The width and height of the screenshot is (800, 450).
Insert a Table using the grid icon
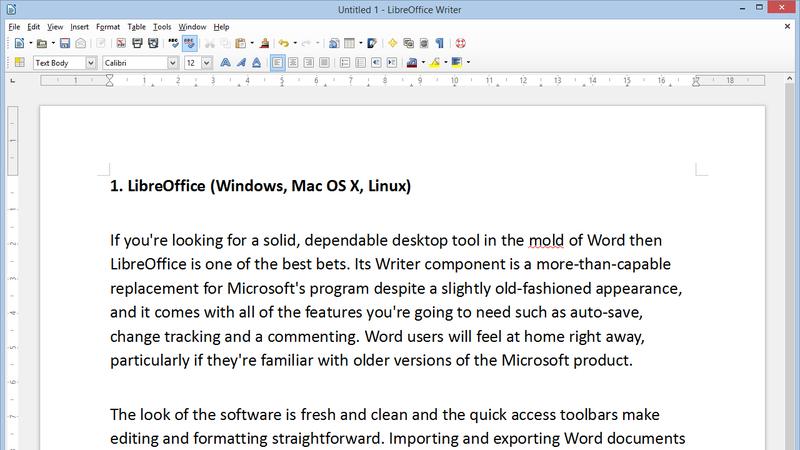(349, 44)
